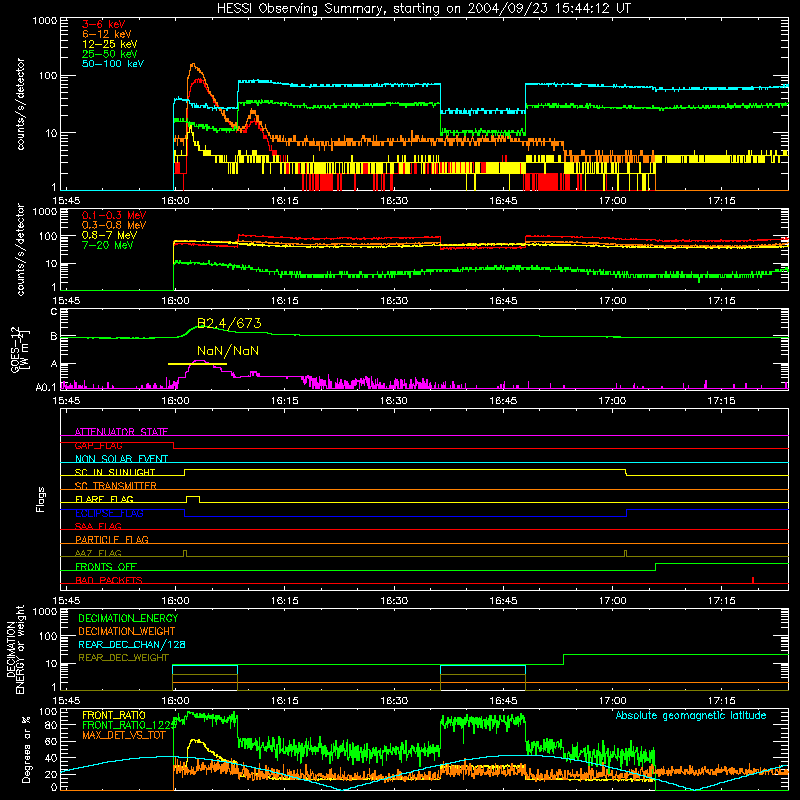Image resolution: width=800 pixels, height=800 pixels.
Task: Select the 6-12 keV legend entry
Action: 107,34
